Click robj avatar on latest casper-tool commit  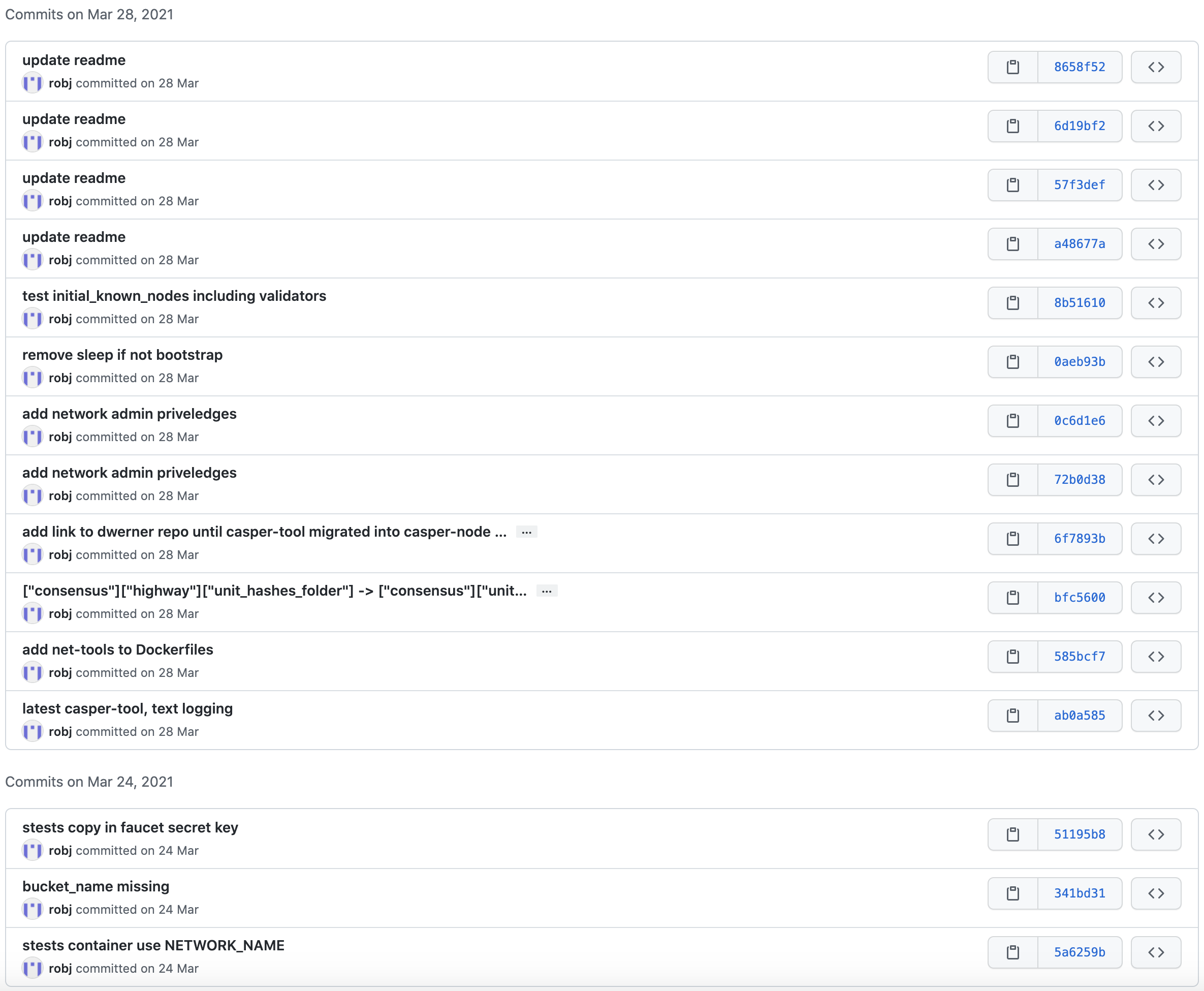[32, 731]
